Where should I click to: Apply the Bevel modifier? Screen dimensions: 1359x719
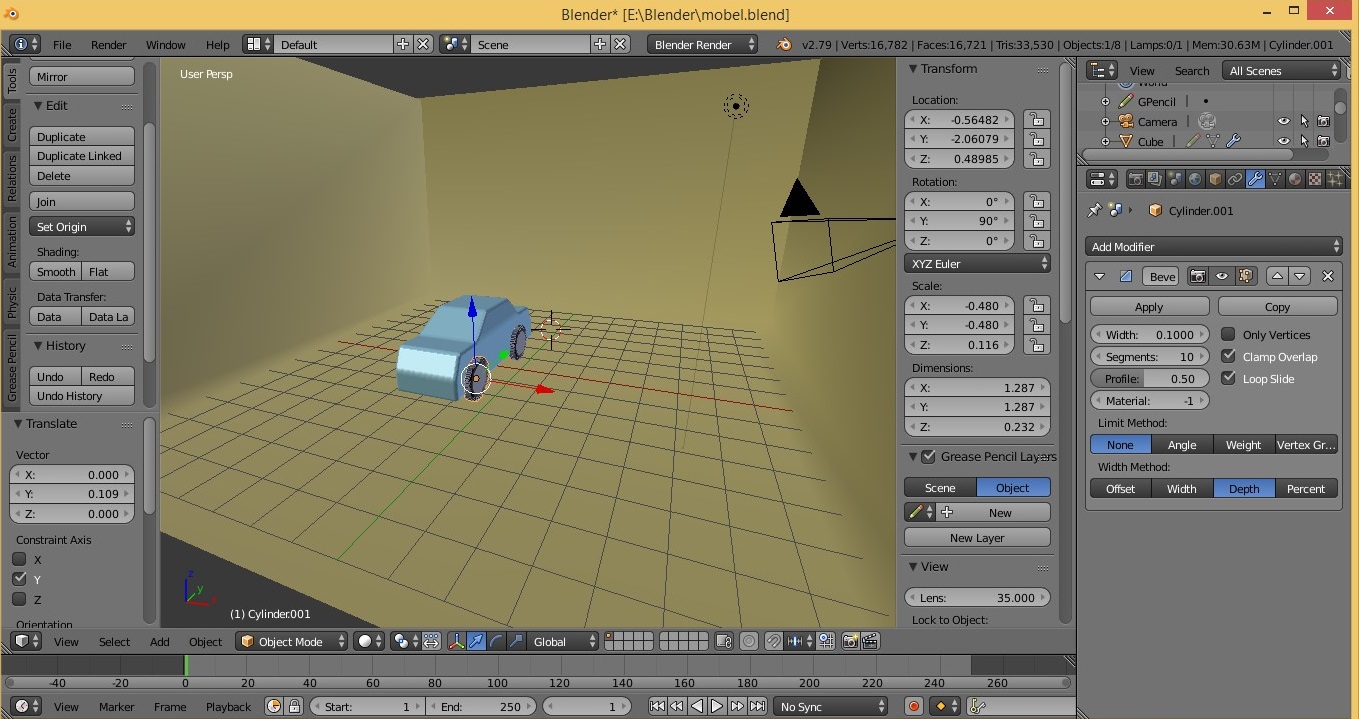coord(1148,306)
